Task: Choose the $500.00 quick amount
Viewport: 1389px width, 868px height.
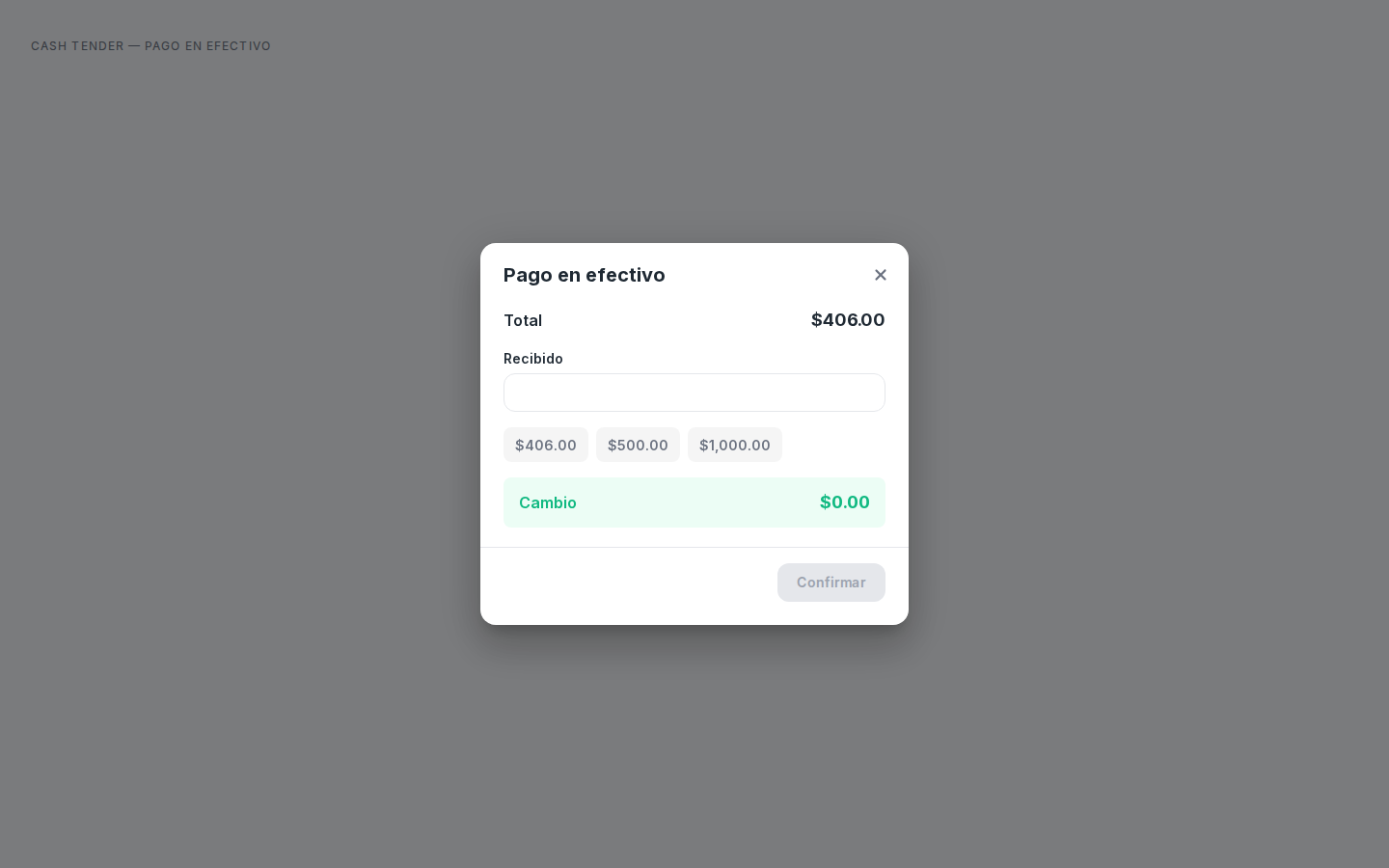Action: pyautogui.click(x=638, y=445)
